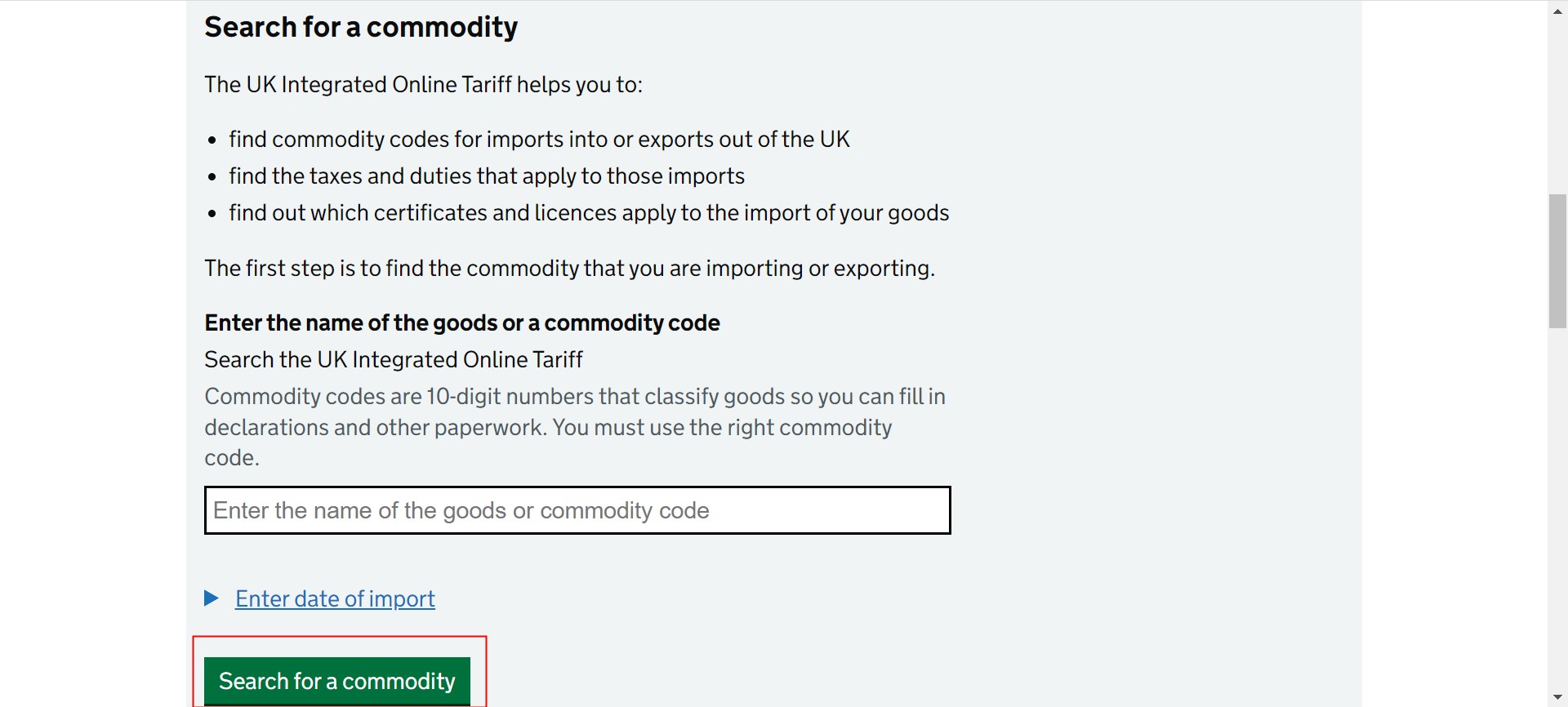Screen dimensions: 1568x707
Task: Click the Search for a commodity heading
Action: [x=361, y=26]
